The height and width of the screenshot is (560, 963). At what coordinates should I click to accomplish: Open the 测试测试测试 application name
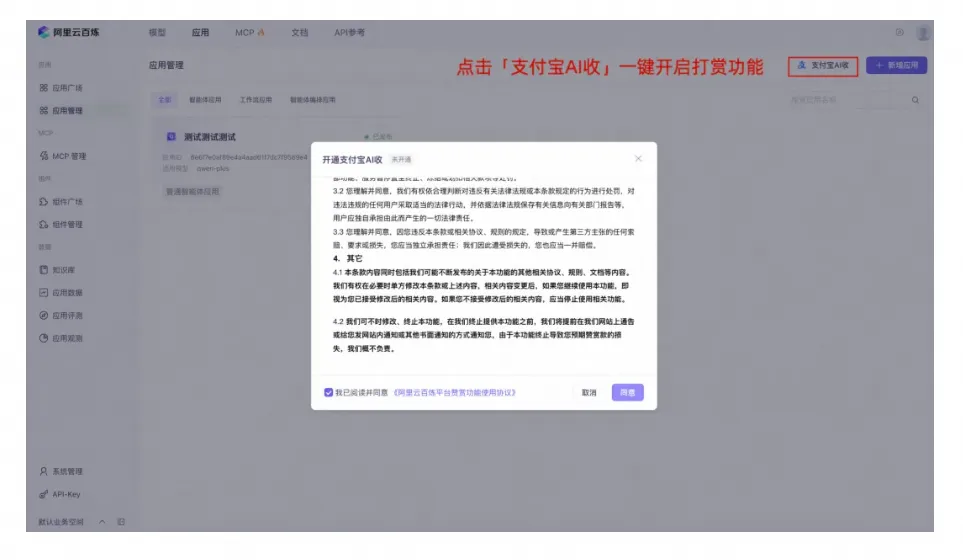click(209, 137)
